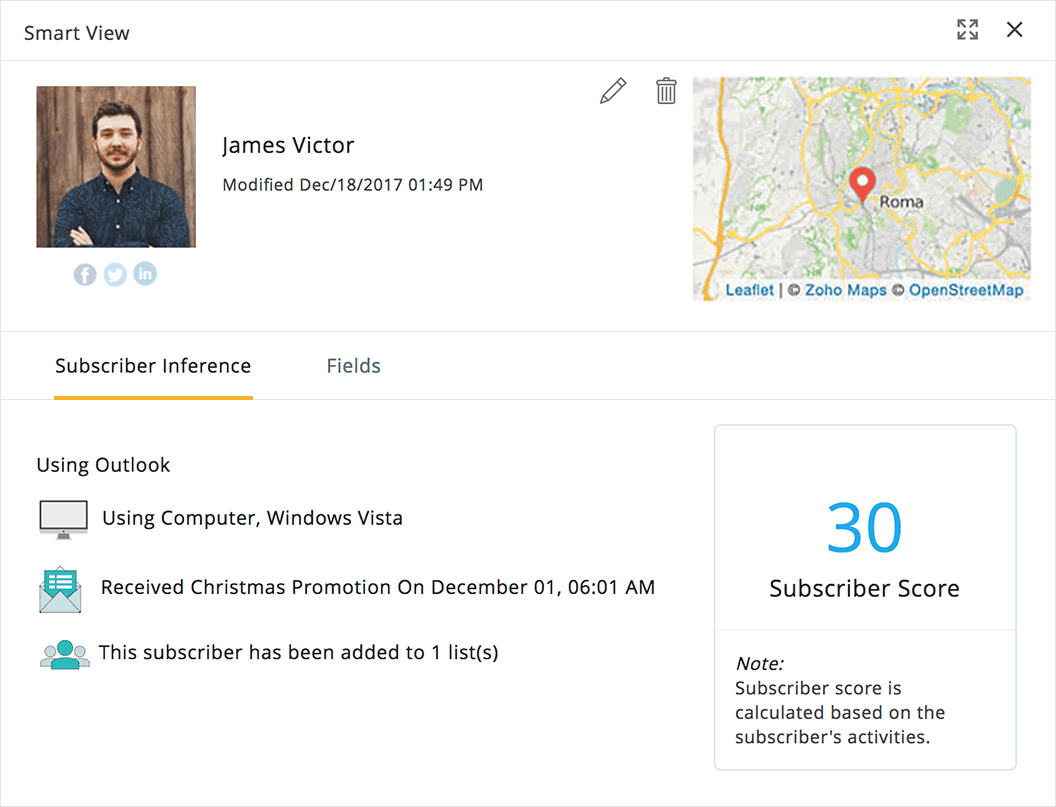Viewport: 1056px width, 807px height.
Task: Click the Modified Dec/18/2017 01:49 PM text
Action: (352, 185)
